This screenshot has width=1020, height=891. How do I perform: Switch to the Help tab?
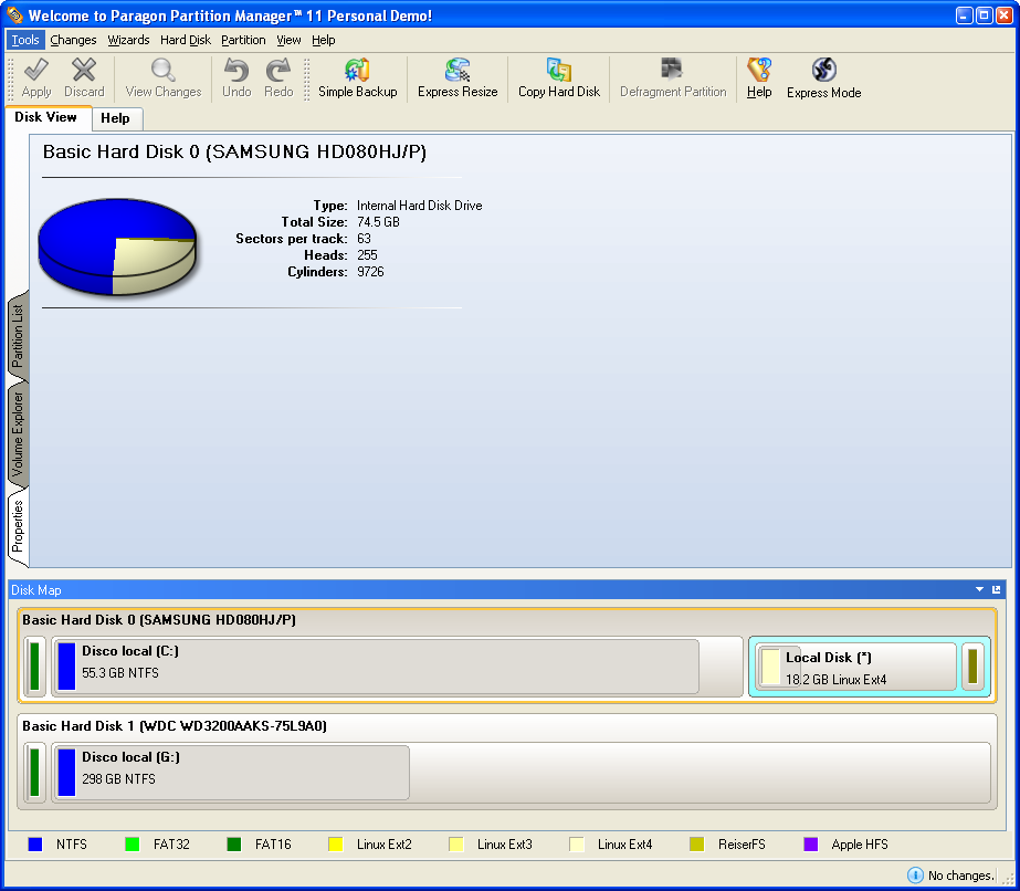point(116,118)
